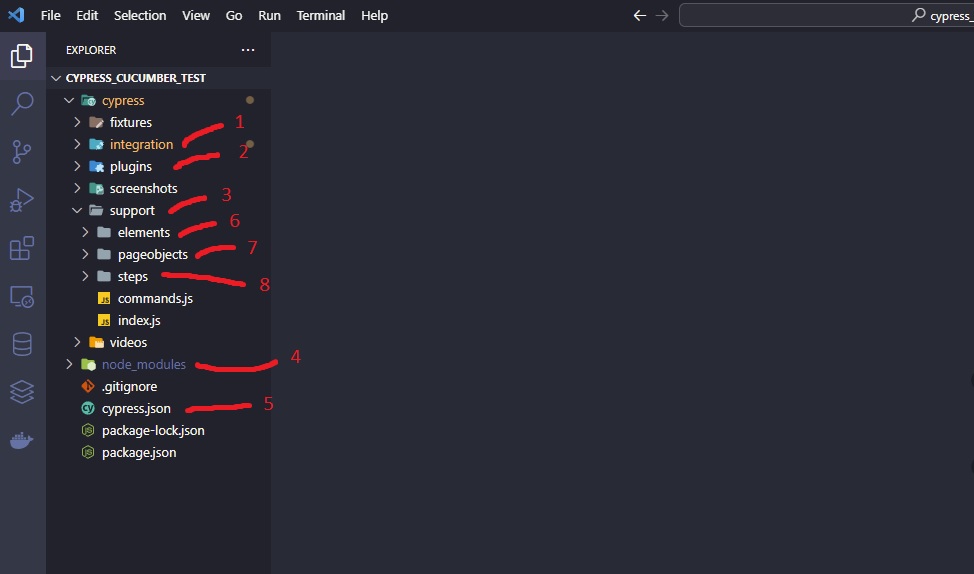Screen dimensions: 974x574
Task: Expand the node_modules folder chevron
Action: point(69,365)
